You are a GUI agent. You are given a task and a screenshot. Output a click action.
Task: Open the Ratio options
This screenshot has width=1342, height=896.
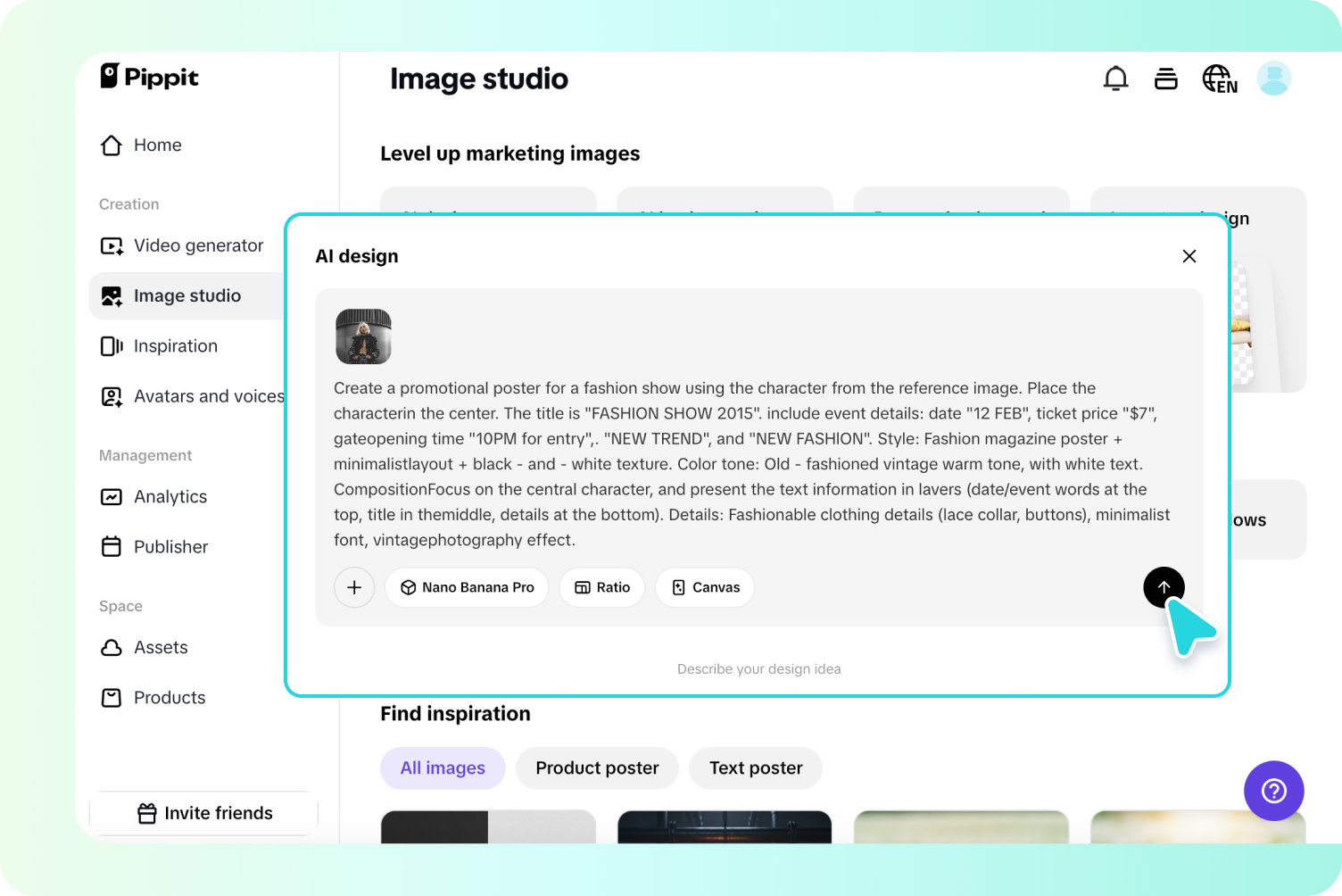(x=601, y=587)
